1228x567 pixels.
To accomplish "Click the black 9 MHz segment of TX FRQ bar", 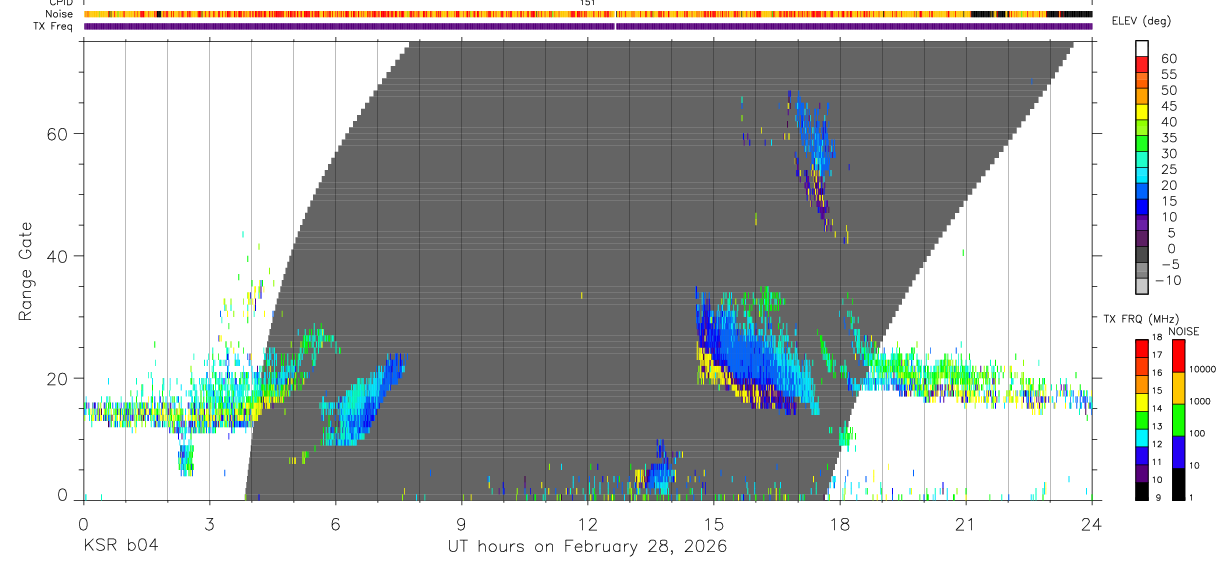I will [1142, 490].
